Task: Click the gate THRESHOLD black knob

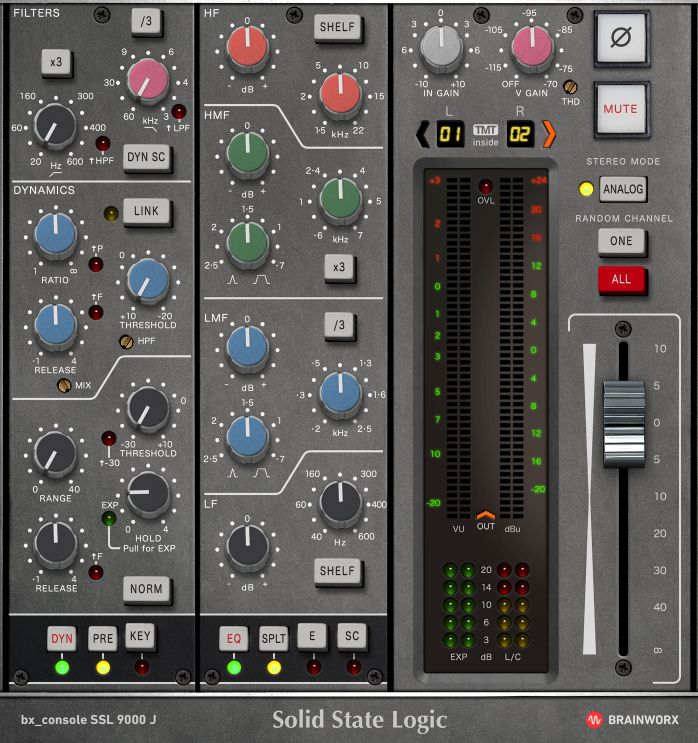Action: click(x=148, y=408)
